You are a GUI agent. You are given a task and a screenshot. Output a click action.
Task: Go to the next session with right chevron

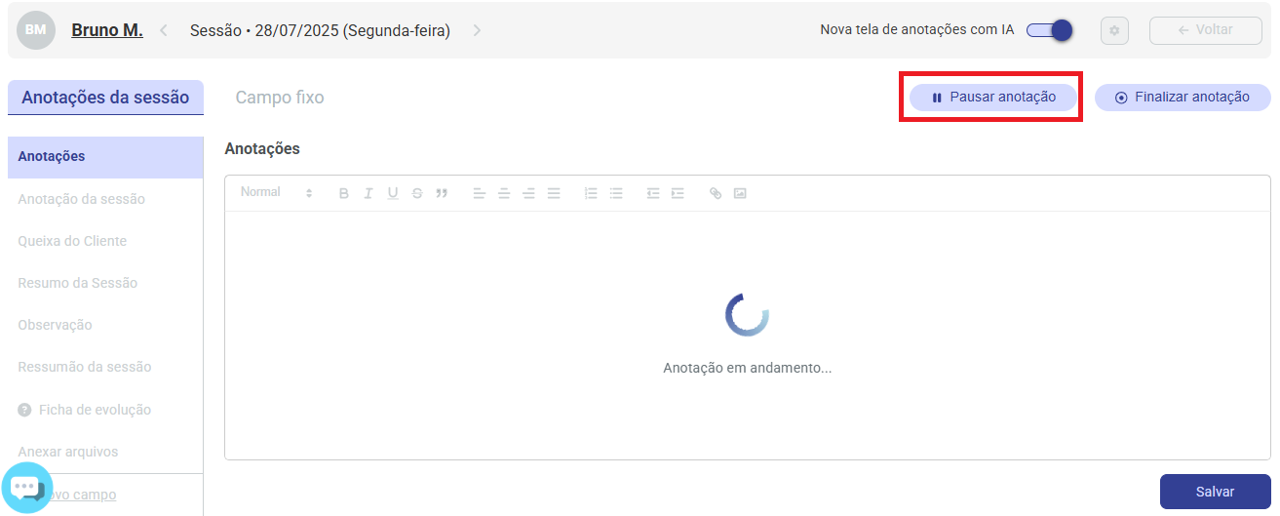pyautogui.click(x=477, y=31)
